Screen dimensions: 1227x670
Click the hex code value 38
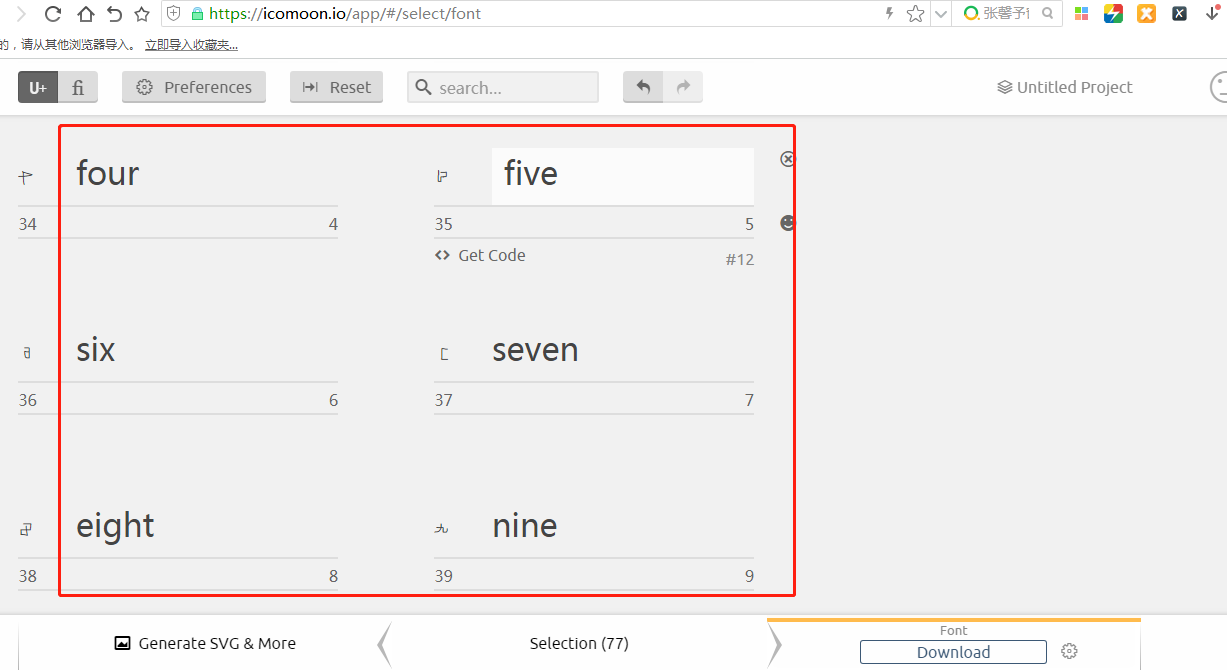(27, 576)
